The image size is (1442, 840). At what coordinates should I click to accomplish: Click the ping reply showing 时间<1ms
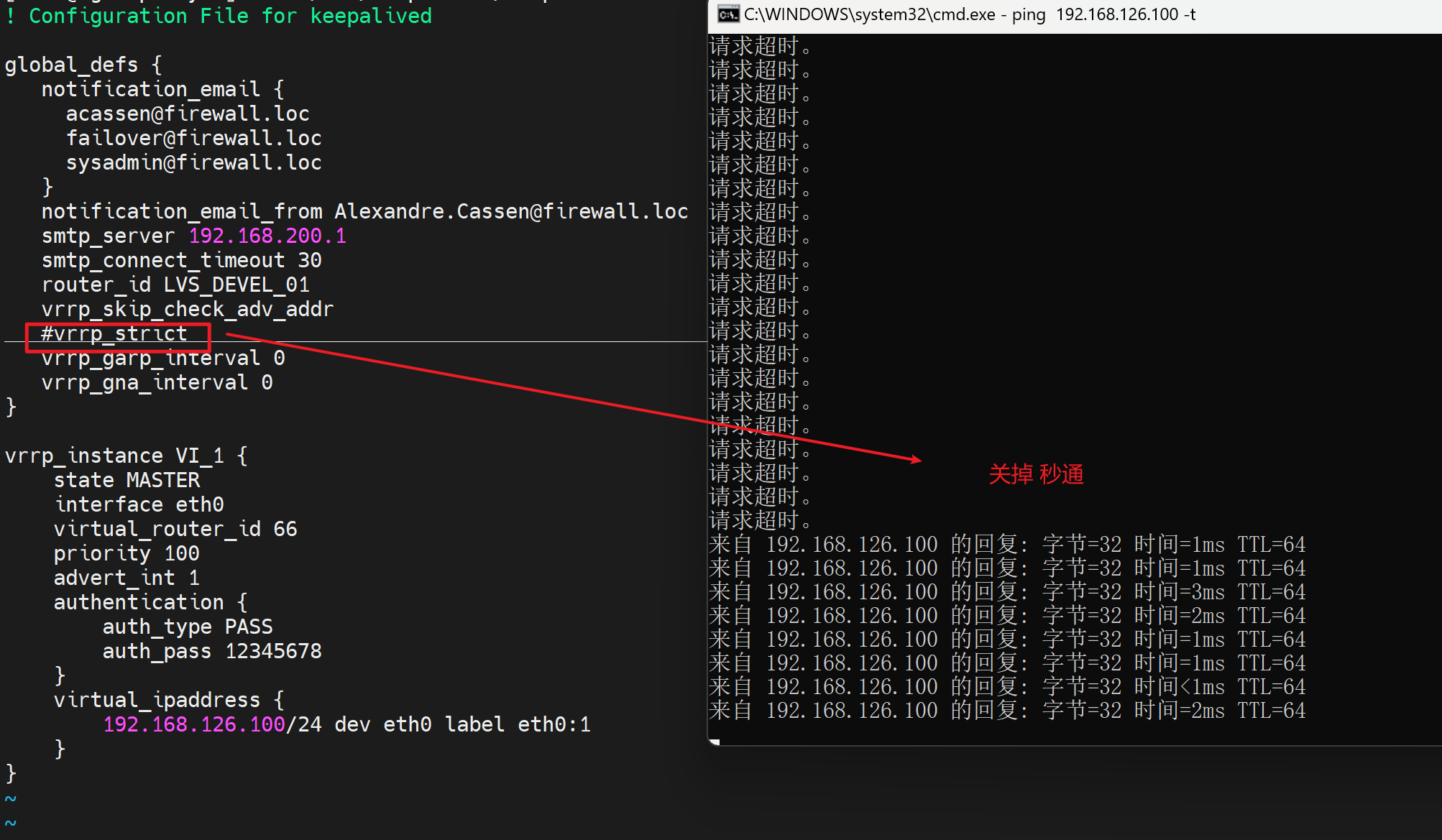(1006, 687)
